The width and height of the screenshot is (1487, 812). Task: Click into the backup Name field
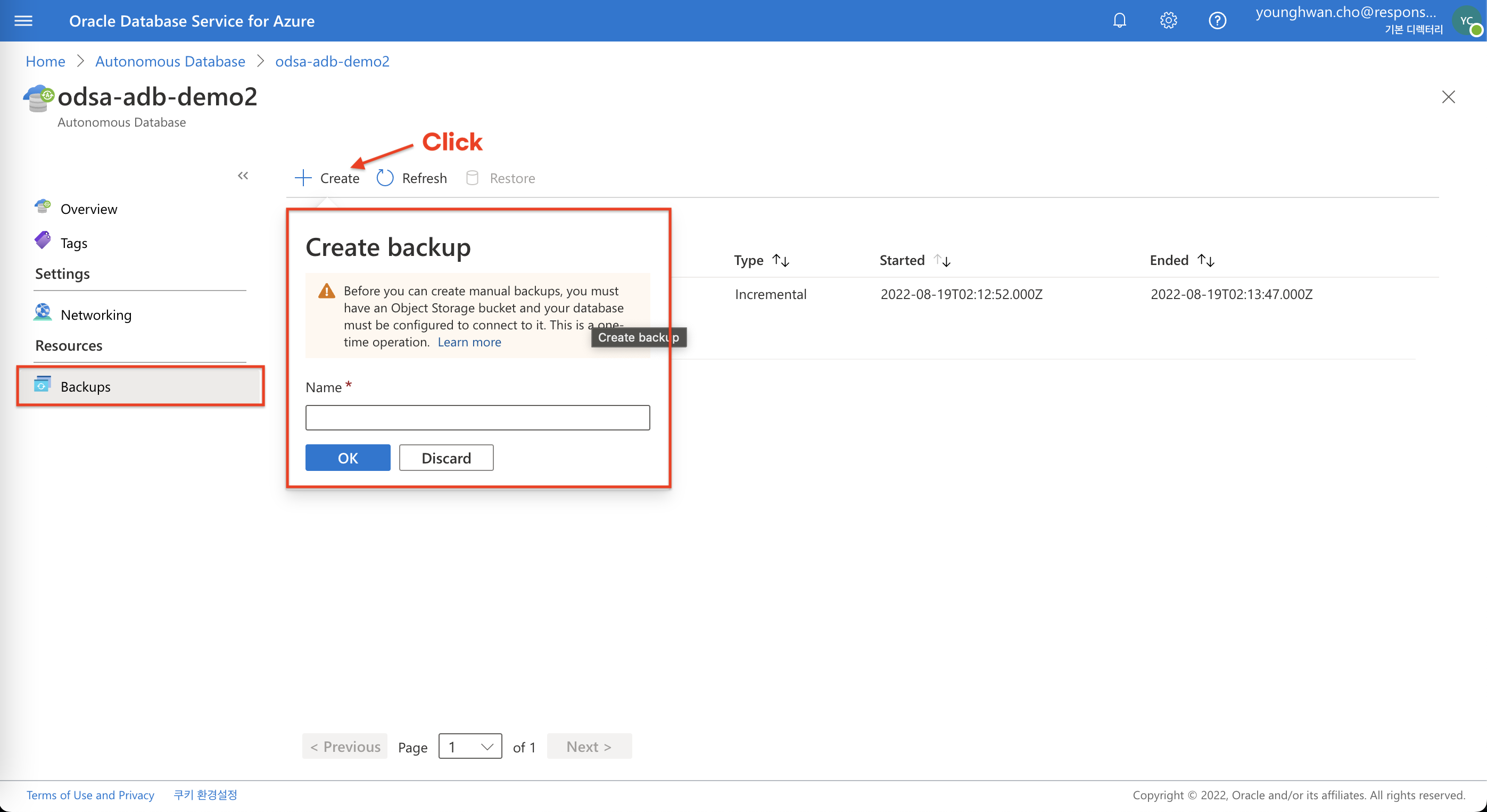tap(477, 417)
